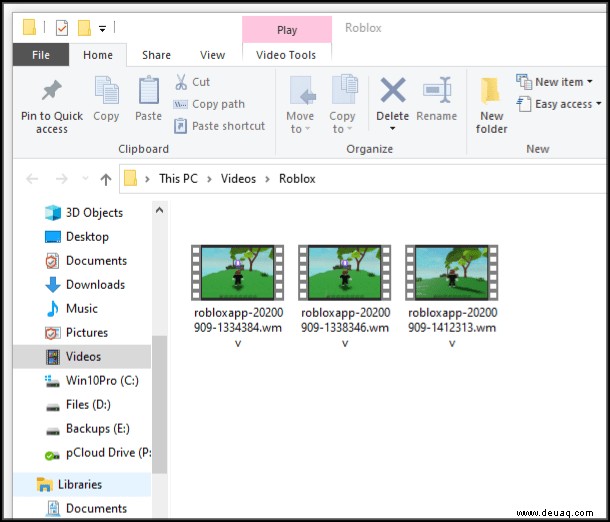Open the File menu tab

point(41,55)
